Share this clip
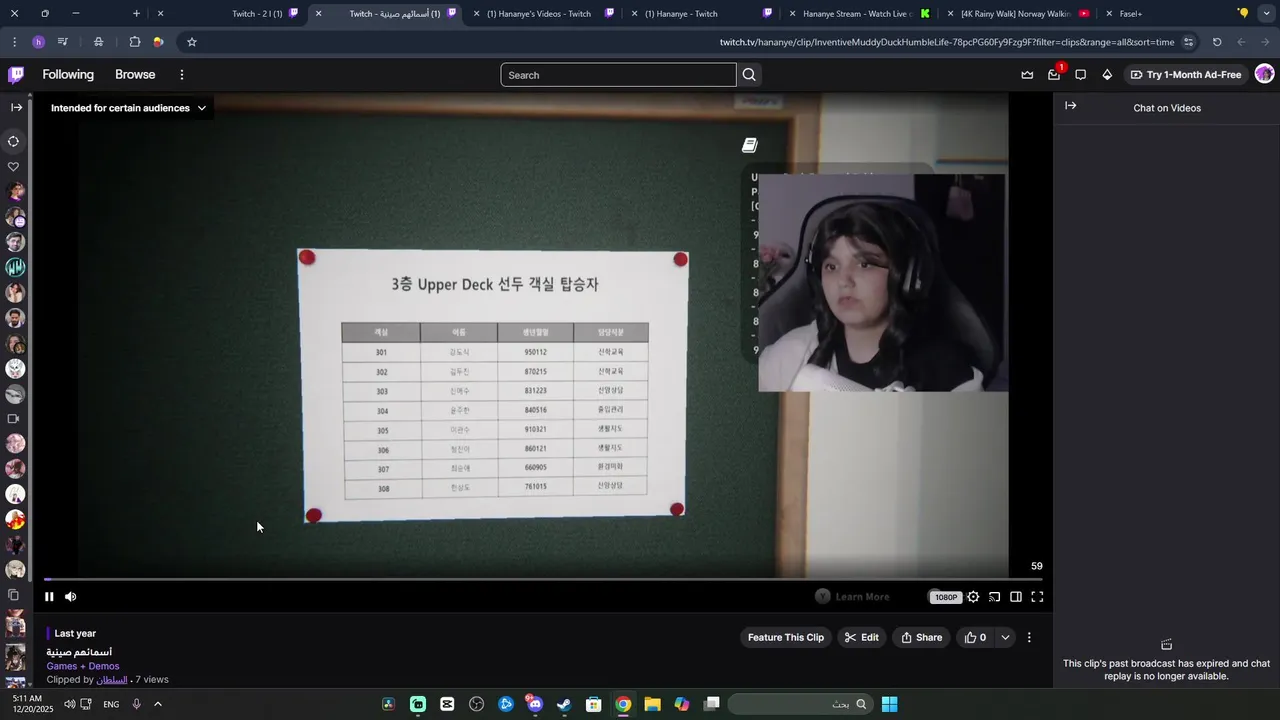This screenshot has width=1280, height=720. tap(922, 637)
